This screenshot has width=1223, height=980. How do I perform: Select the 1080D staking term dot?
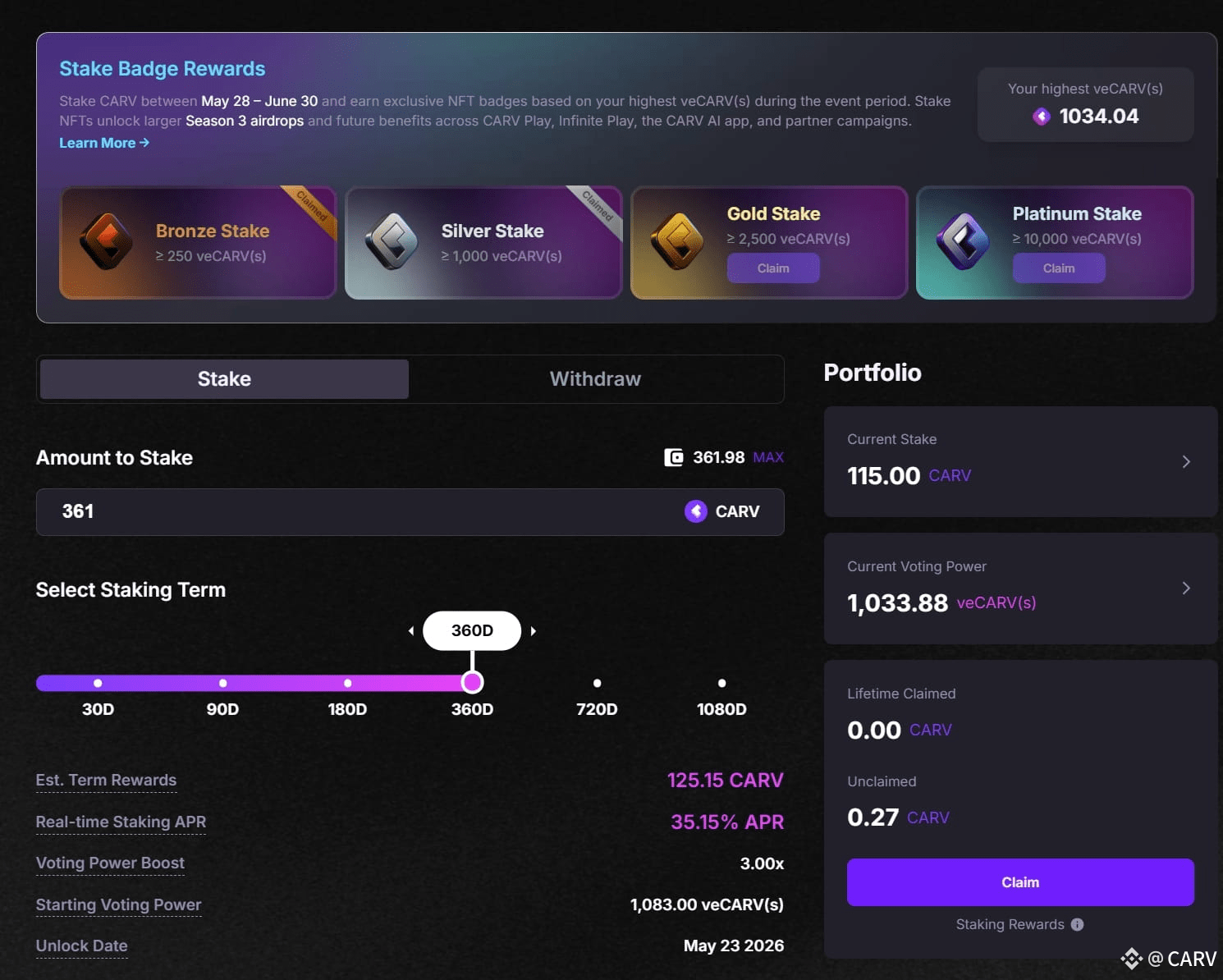point(721,682)
